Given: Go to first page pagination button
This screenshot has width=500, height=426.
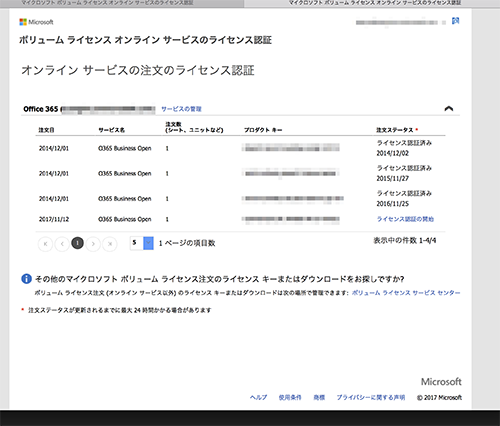Looking at the screenshot, I should [x=46, y=244].
